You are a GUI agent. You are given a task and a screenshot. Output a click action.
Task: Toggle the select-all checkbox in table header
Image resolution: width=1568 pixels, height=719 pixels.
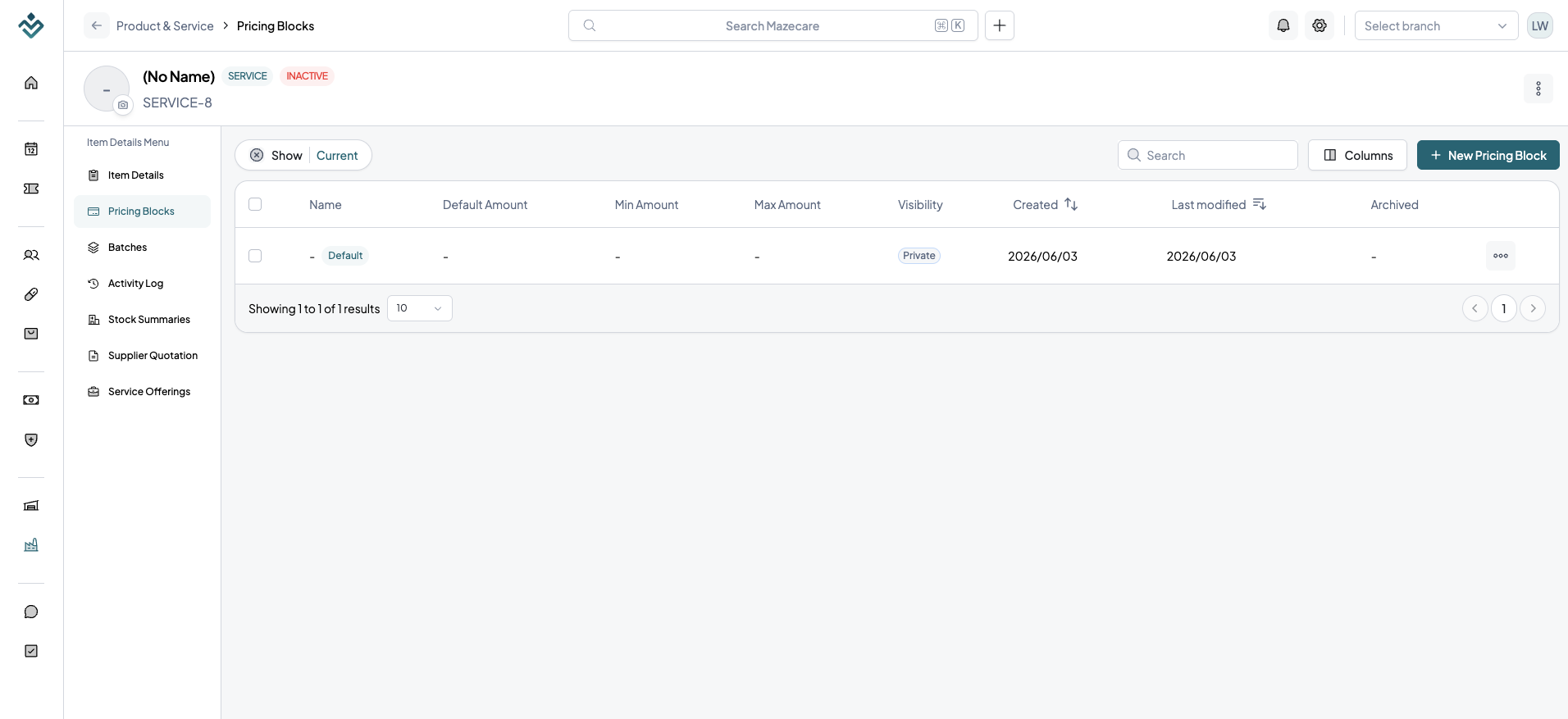255,204
